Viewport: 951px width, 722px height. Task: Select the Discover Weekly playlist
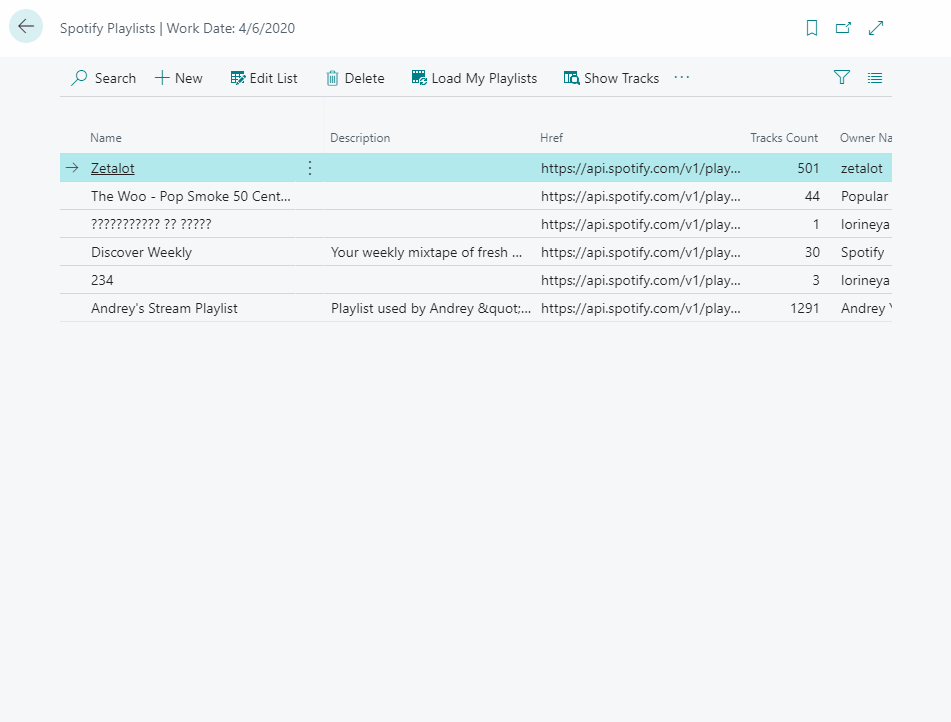141,252
